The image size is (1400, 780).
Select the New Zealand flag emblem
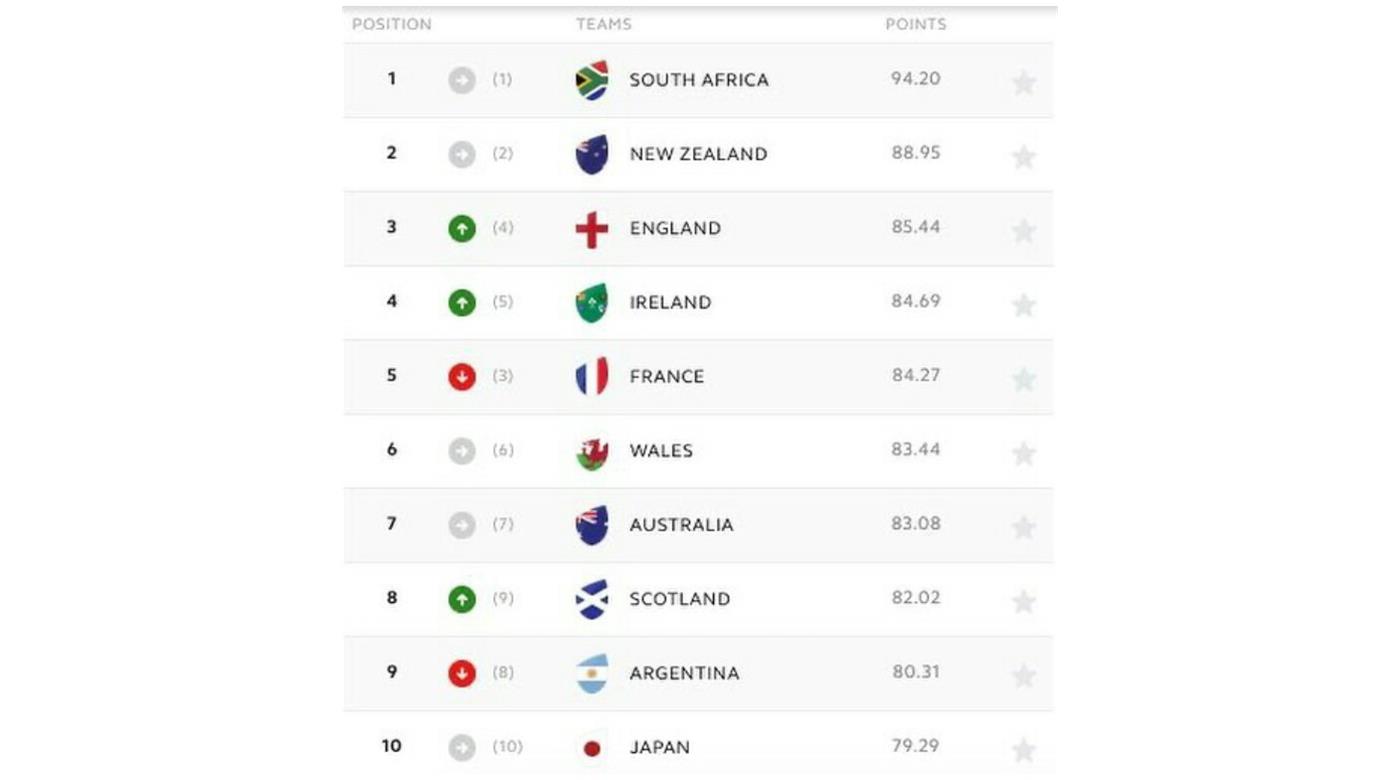point(591,153)
